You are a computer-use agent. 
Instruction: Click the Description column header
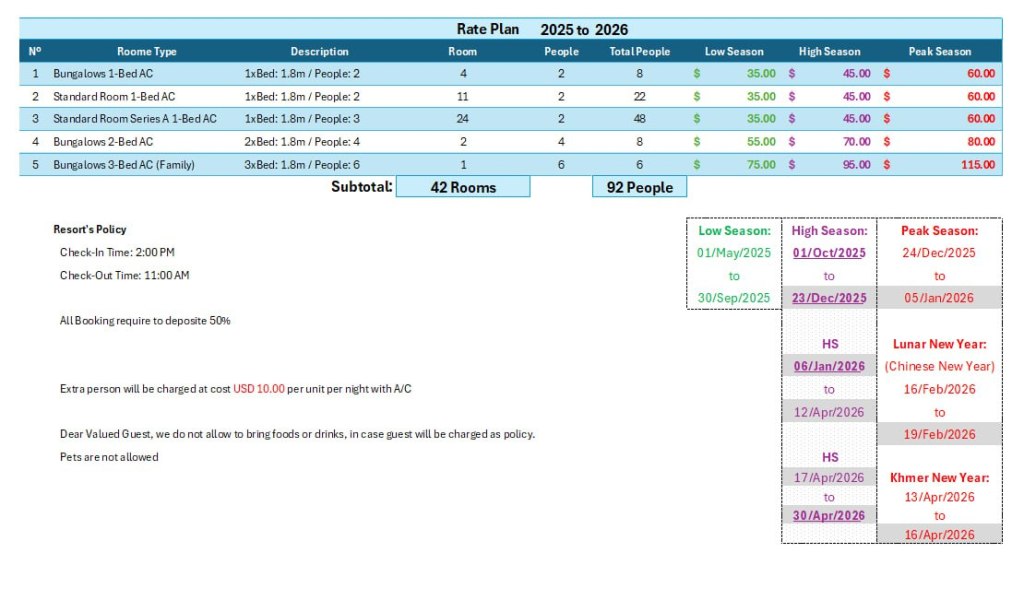tap(319, 51)
